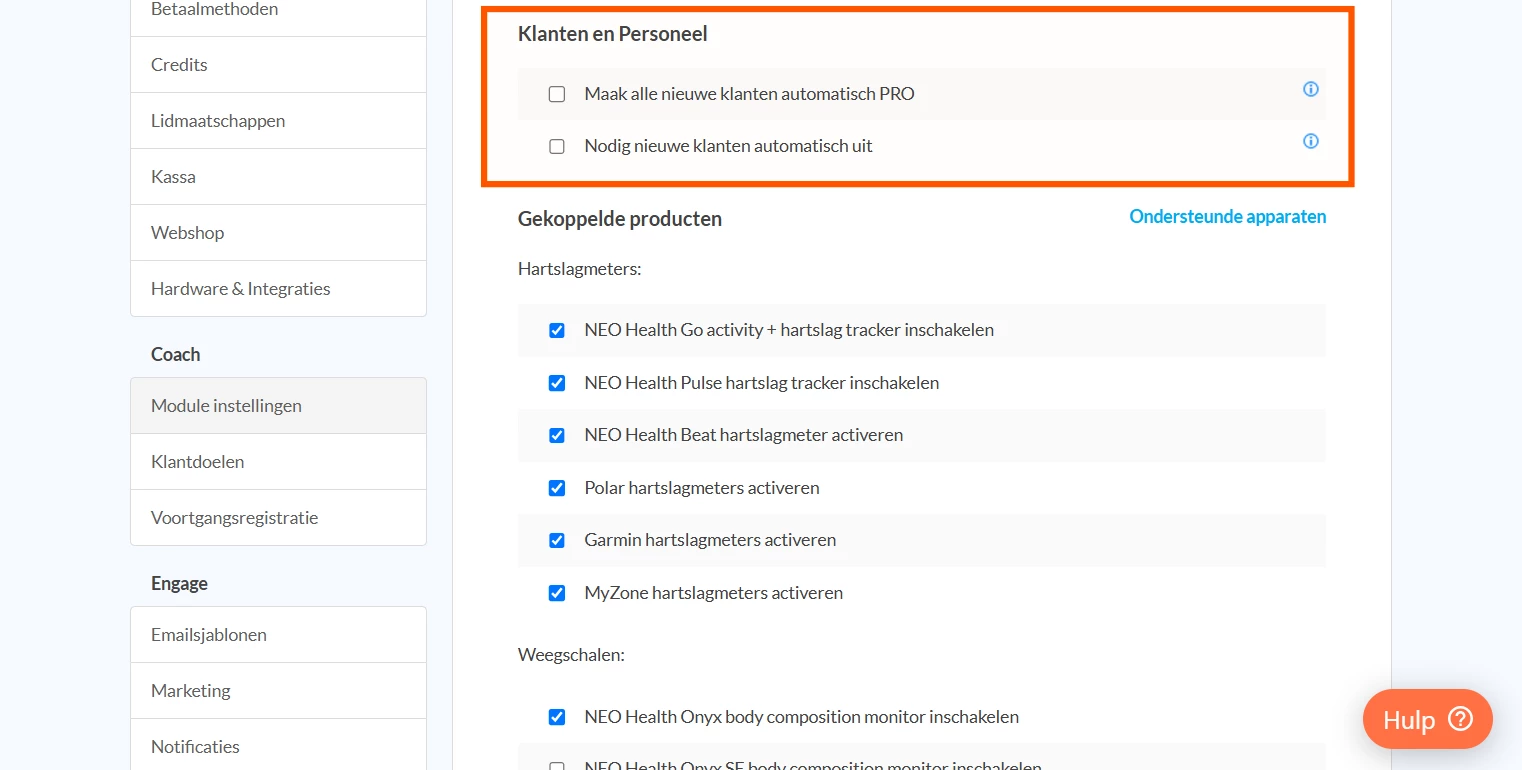This screenshot has width=1522, height=770.
Task: Disable NEO Health Pulse hartslag tracker
Action: (x=557, y=383)
